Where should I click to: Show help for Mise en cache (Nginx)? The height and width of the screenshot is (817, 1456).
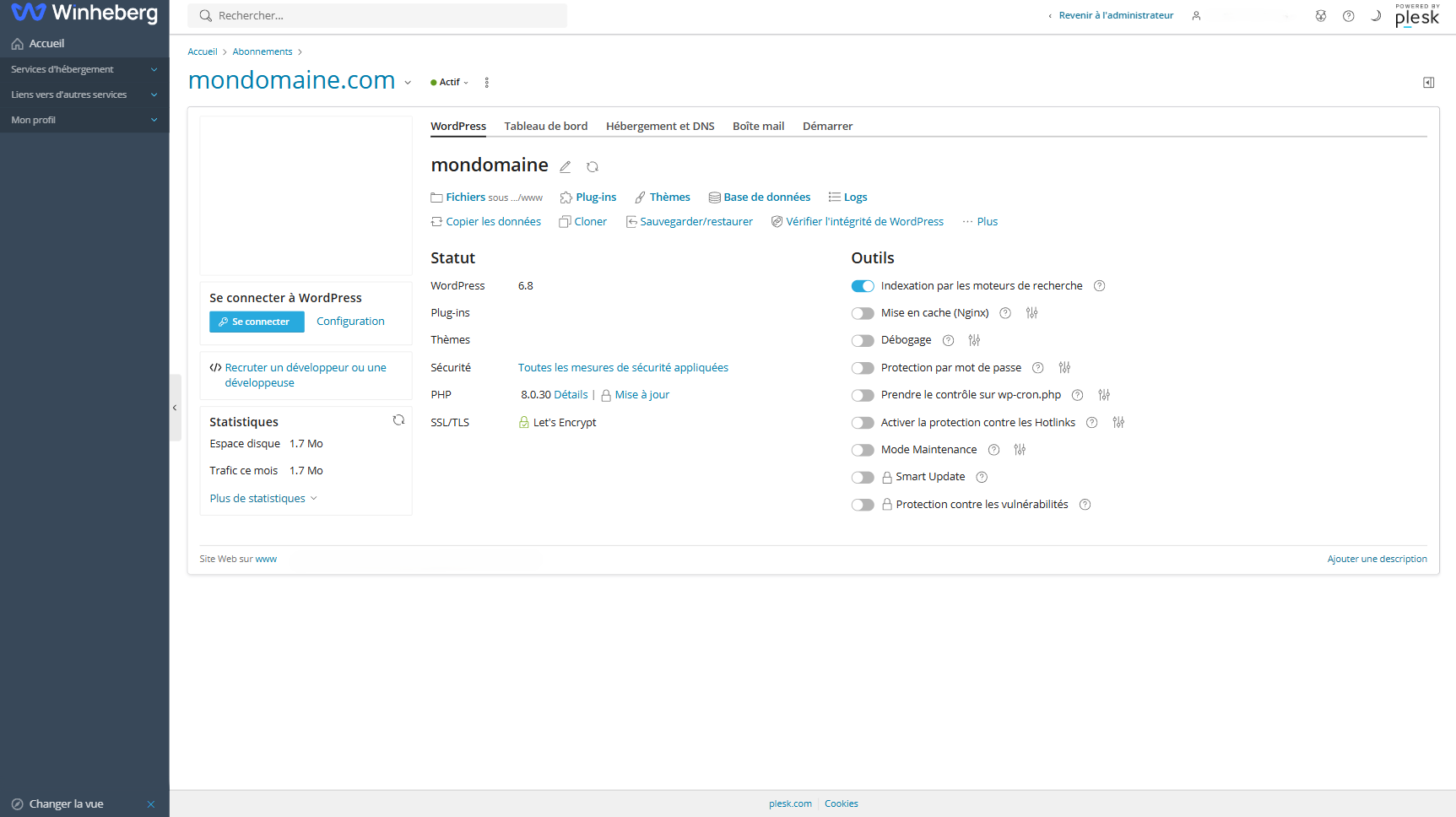[x=1005, y=313]
